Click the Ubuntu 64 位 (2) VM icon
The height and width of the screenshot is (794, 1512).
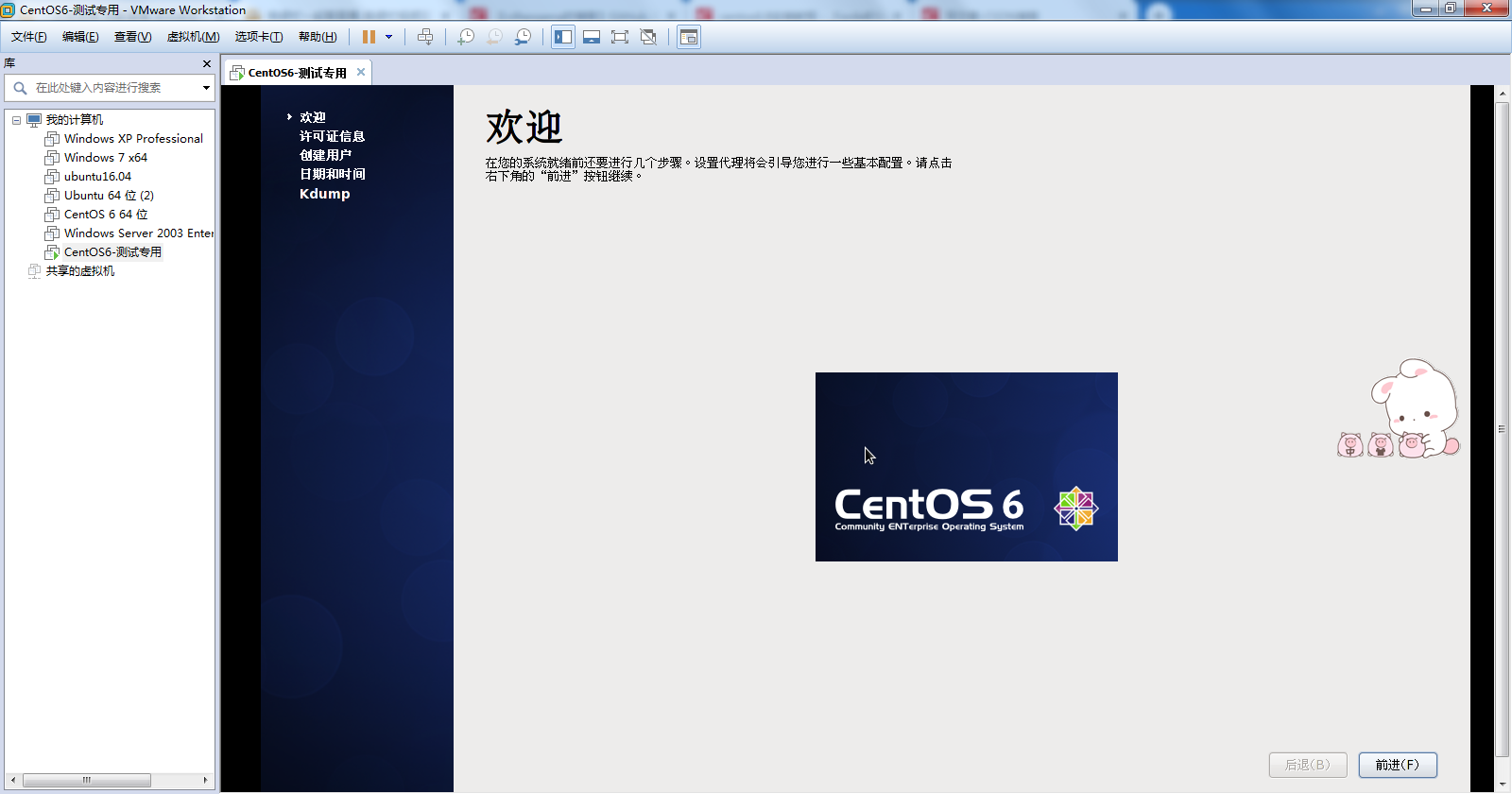52,196
